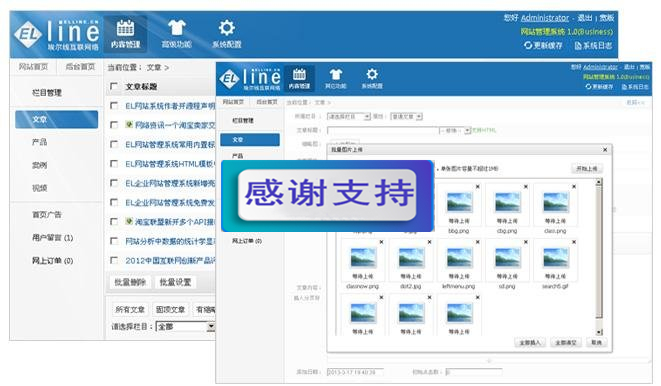Image resolution: width=661 pixels, height=386 pixels.
Task: Click 全部插入 button in upload dialog
Action: (x=530, y=343)
